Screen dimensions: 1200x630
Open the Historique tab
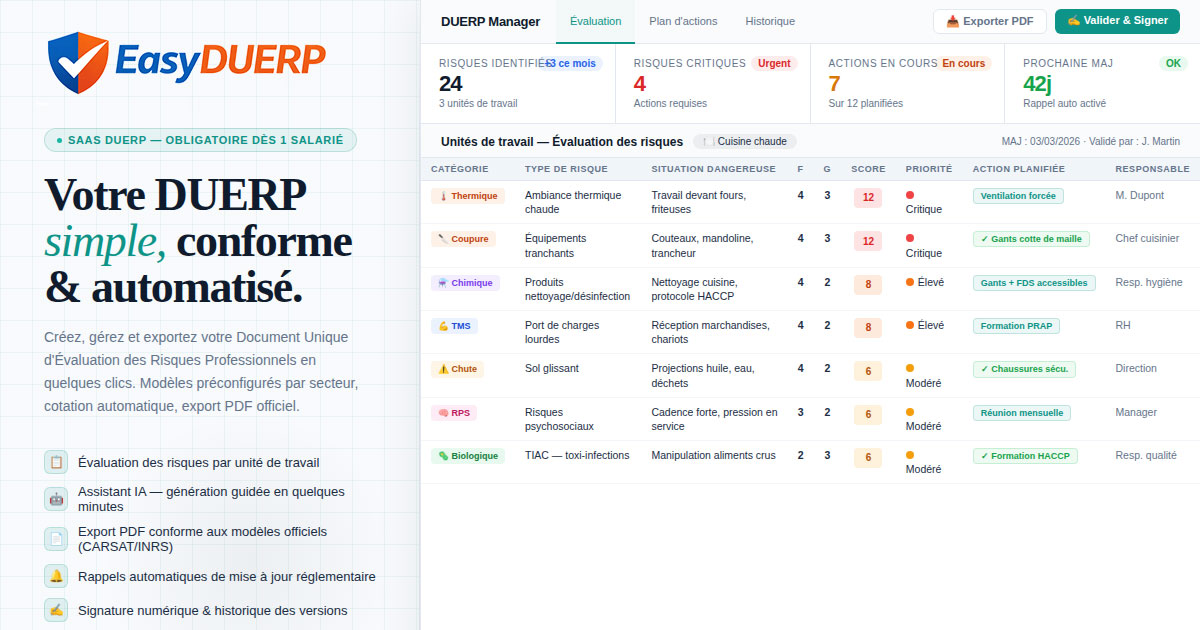click(x=768, y=21)
